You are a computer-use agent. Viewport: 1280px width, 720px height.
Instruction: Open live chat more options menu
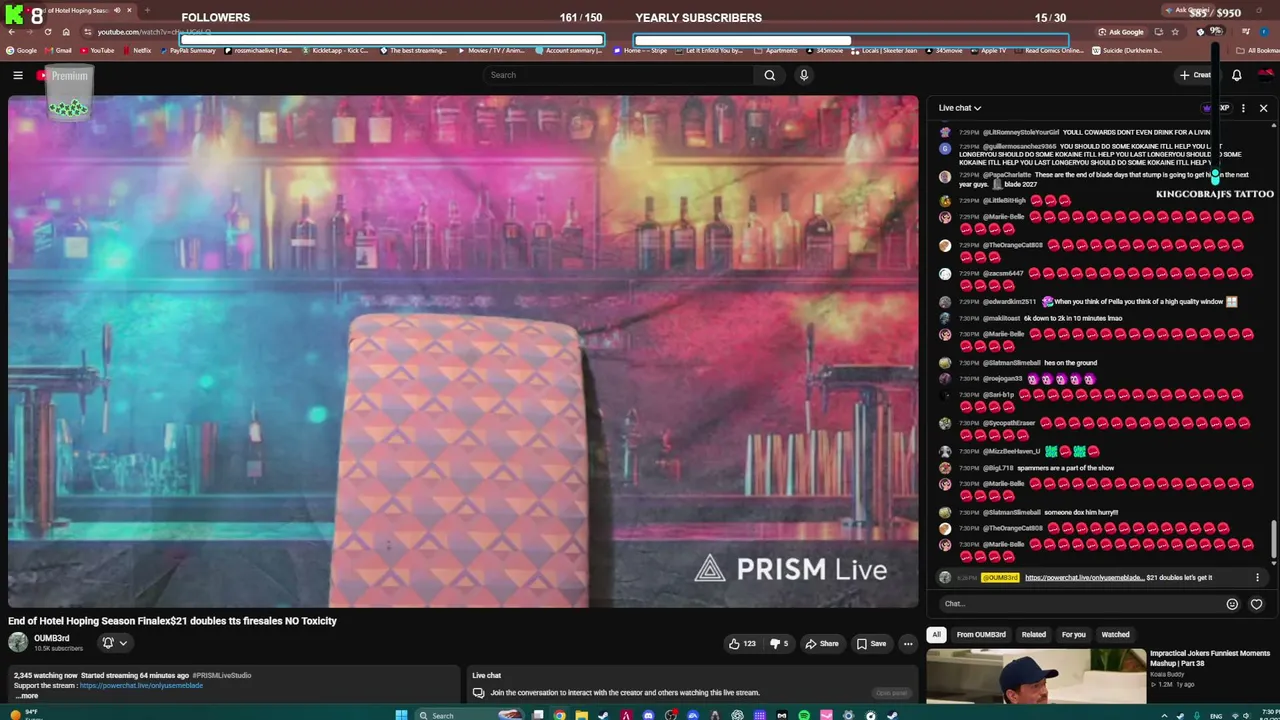(1243, 108)
